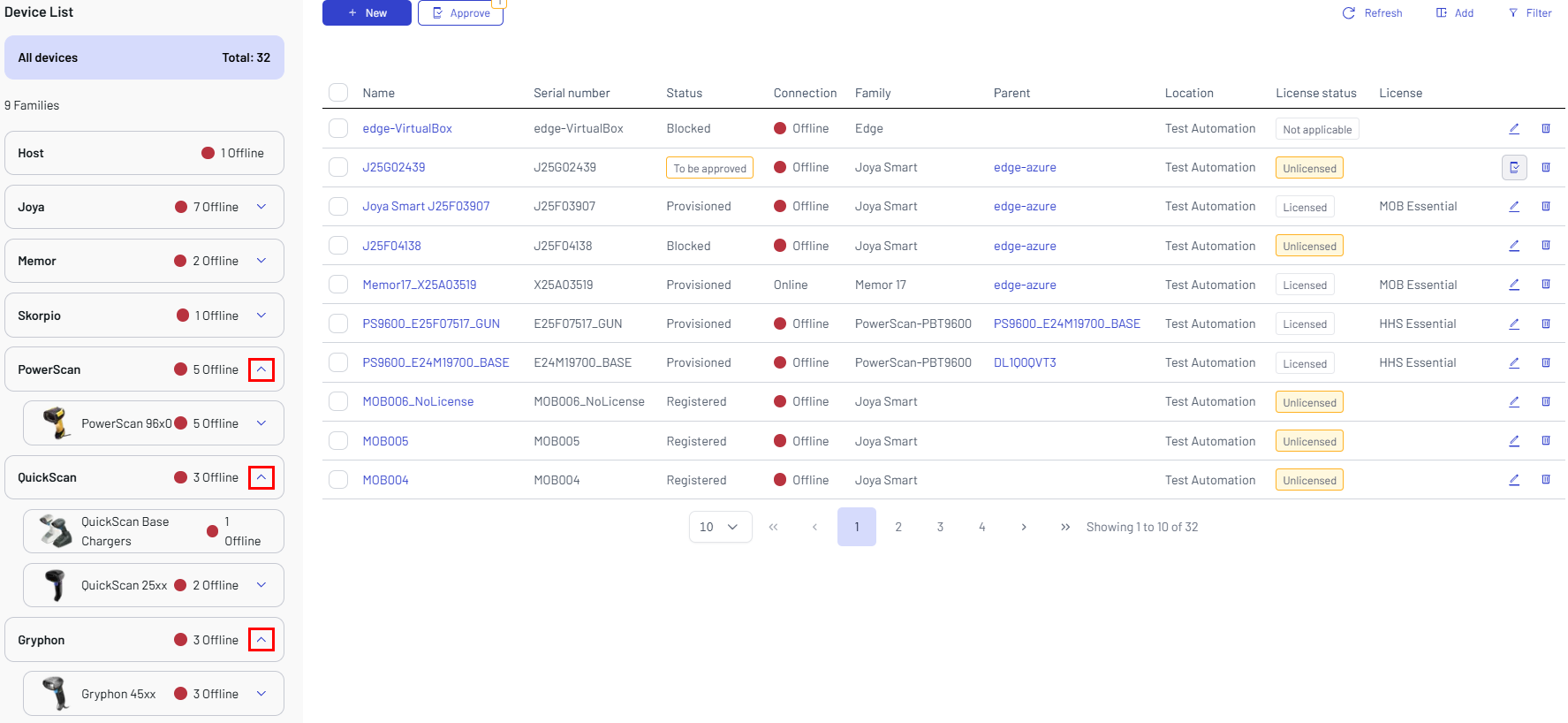1568x723 pixels.
Task: Delete device J25F04138
Action: (1546, 245)
